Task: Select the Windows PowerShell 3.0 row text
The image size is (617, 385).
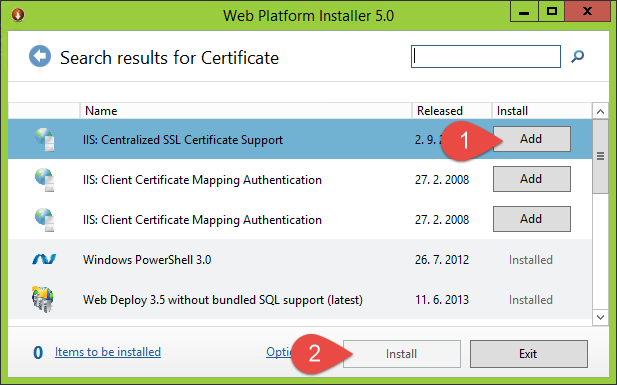Action: [147, 260]
